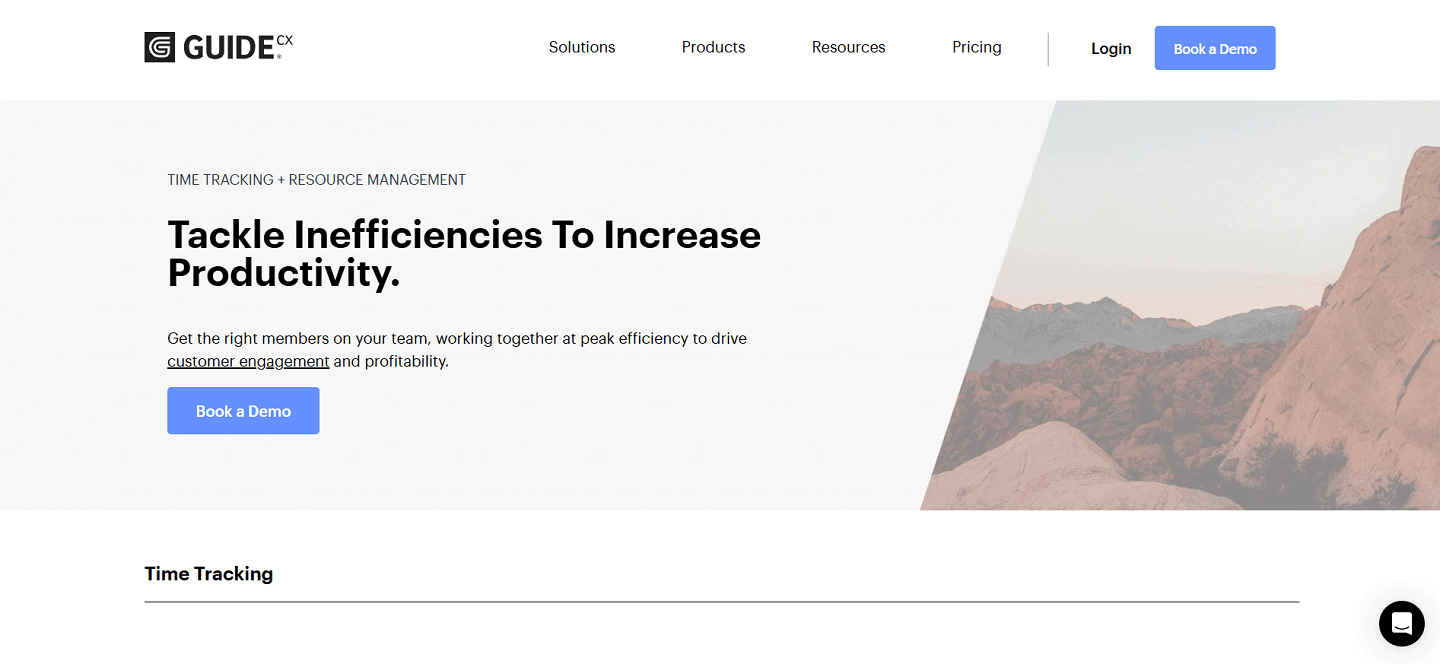Click the divider line below Time Tracking
The image size is (1440, 664).
point(721,602)
